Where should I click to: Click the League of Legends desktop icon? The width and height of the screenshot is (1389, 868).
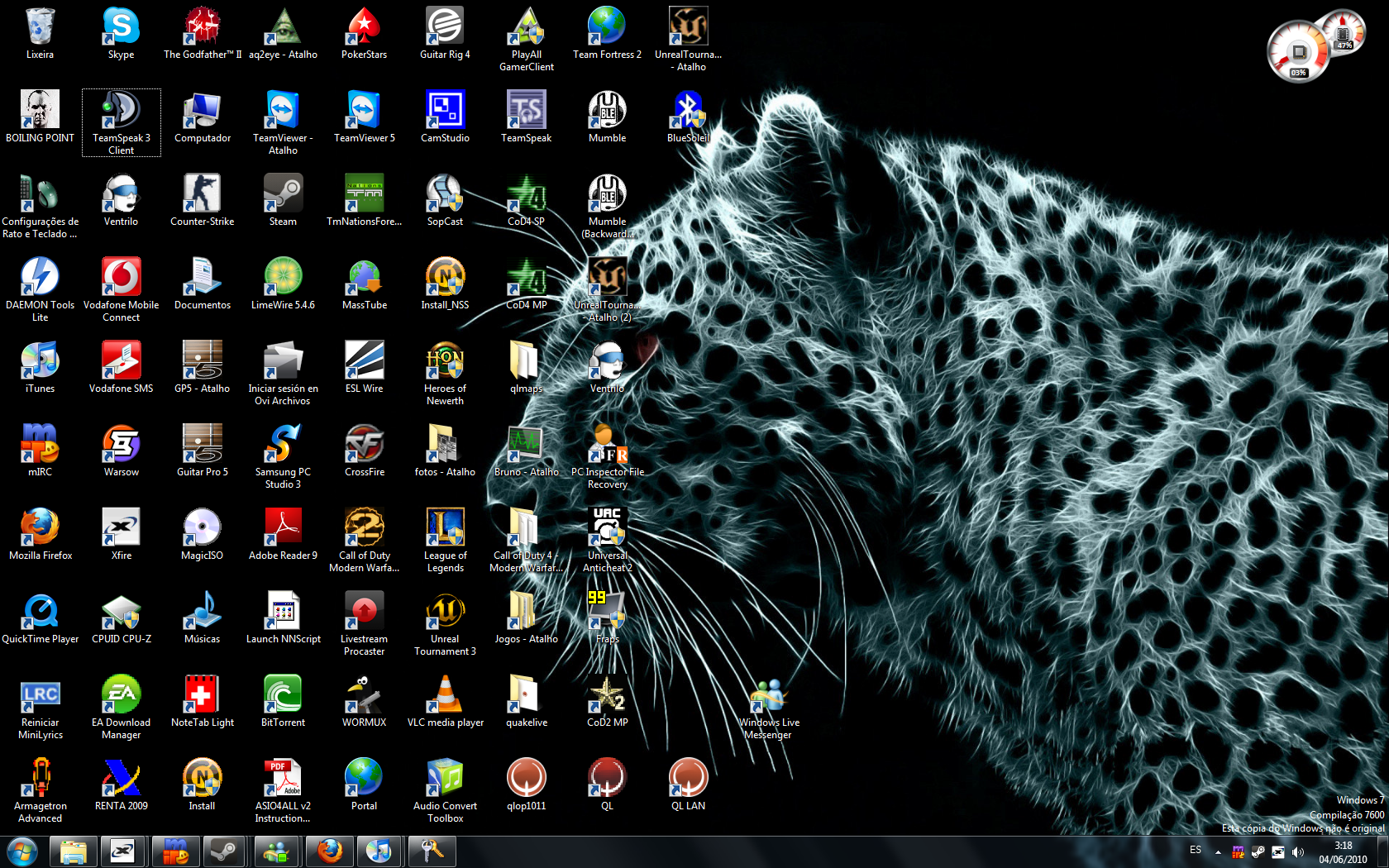point(445,529)
